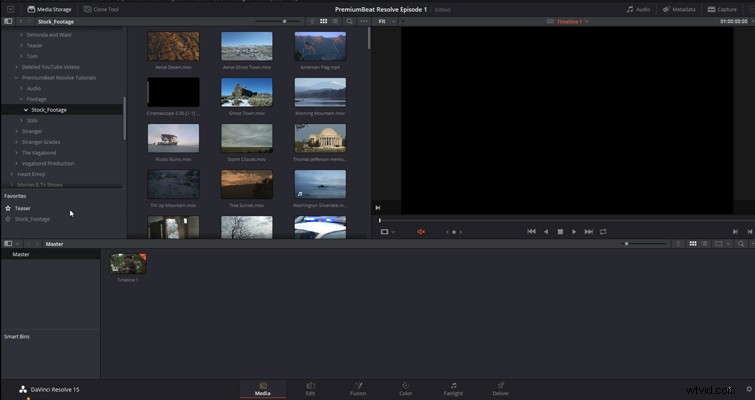Collapse the PremiumBeat Resolve Tutorials folder

click(x=16, y=77)
